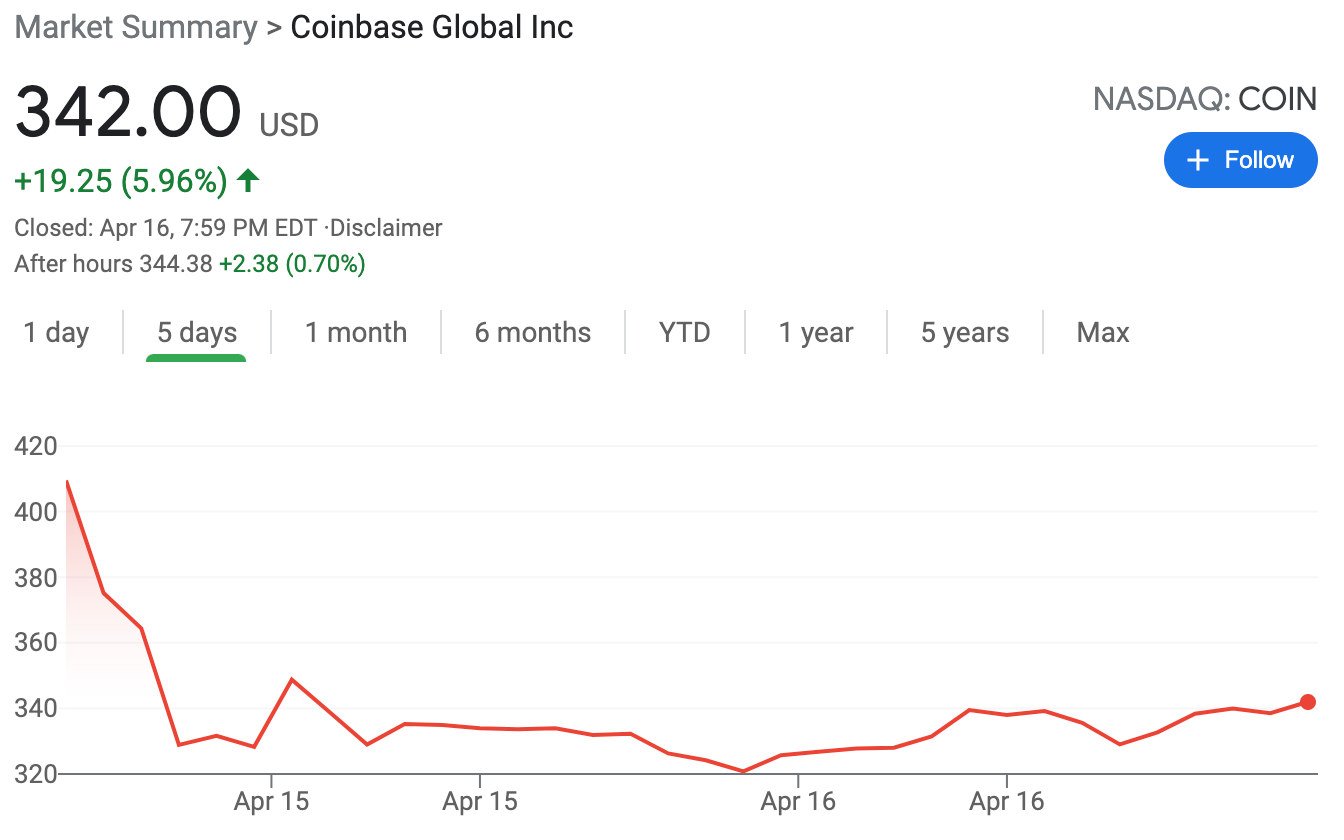This screenshot has width=1344, height=840.
Task: Select the 5 days tab
Action: coord(197,332)
